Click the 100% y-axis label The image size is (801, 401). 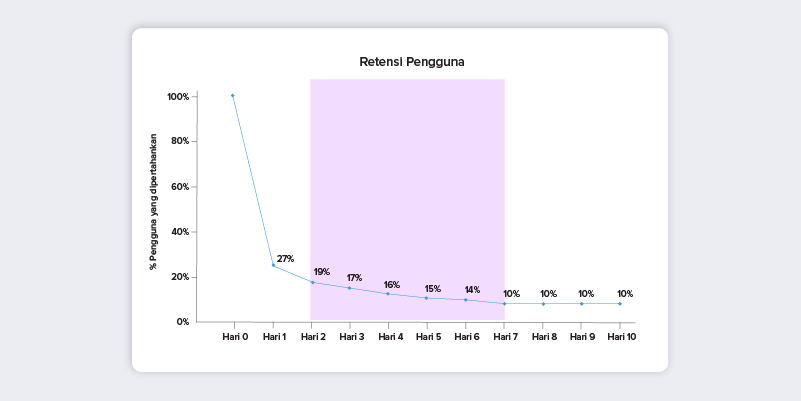pos(178,97)
